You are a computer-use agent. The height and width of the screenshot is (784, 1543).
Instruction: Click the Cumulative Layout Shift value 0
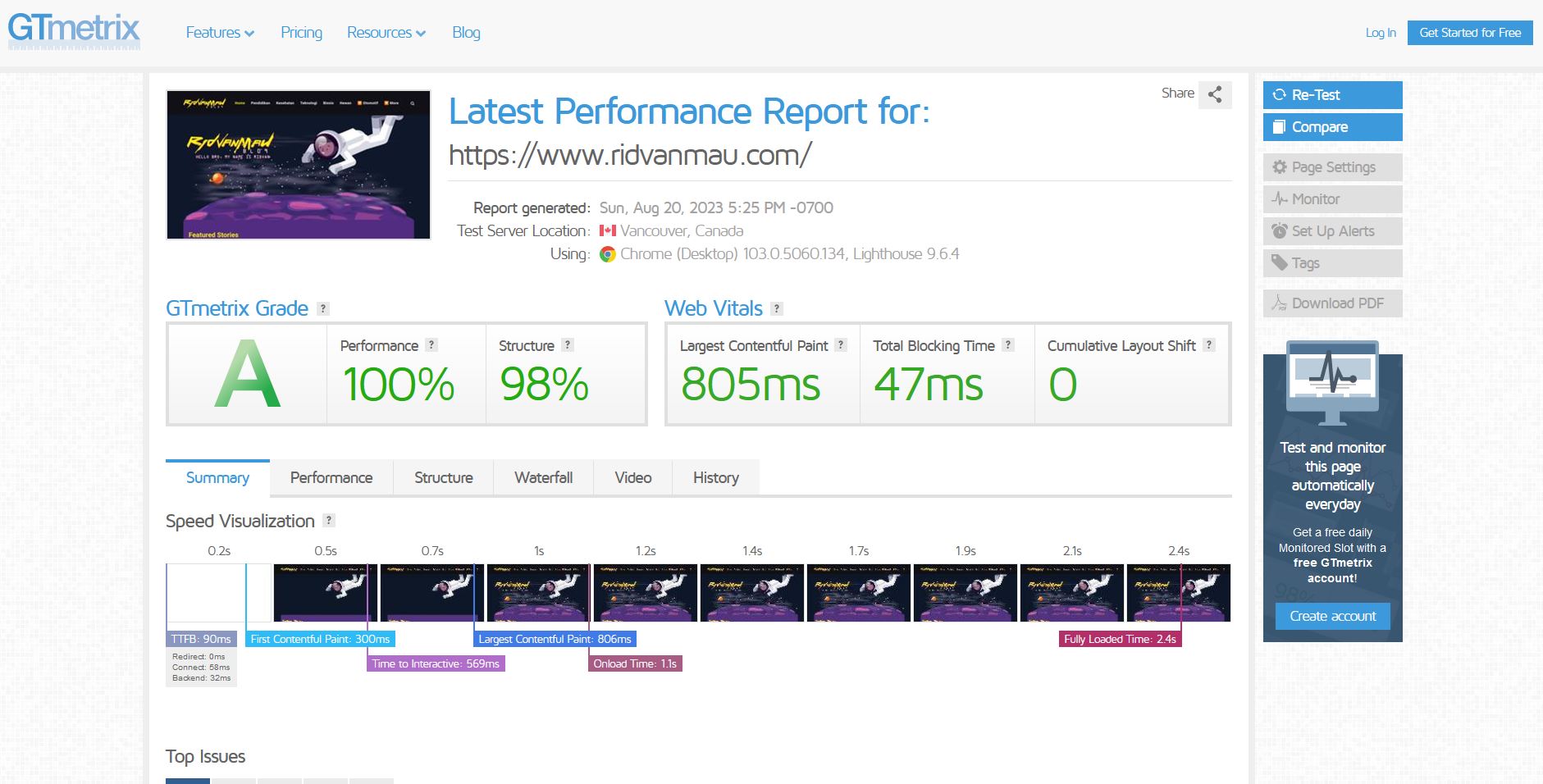pos(1063,385)
